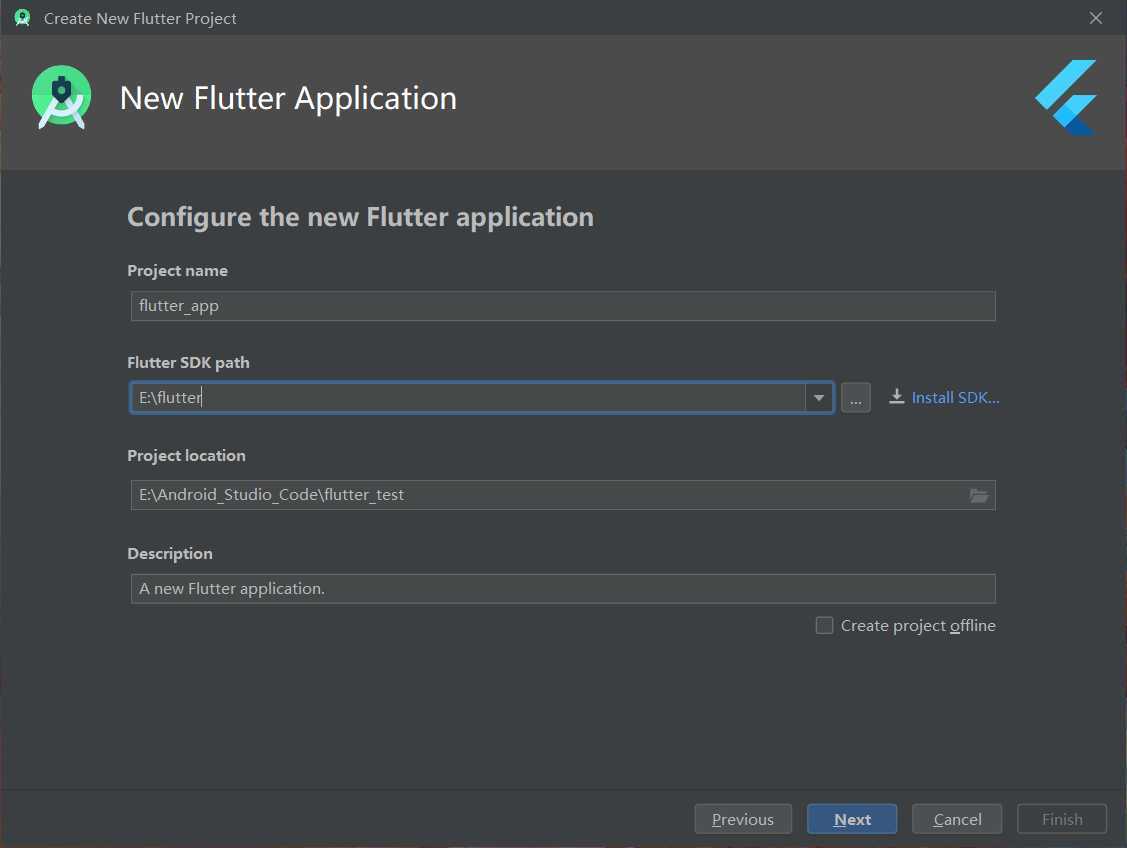Go back with the Previous button
The height and width of the screenshot is (848, 1127).
743,819
